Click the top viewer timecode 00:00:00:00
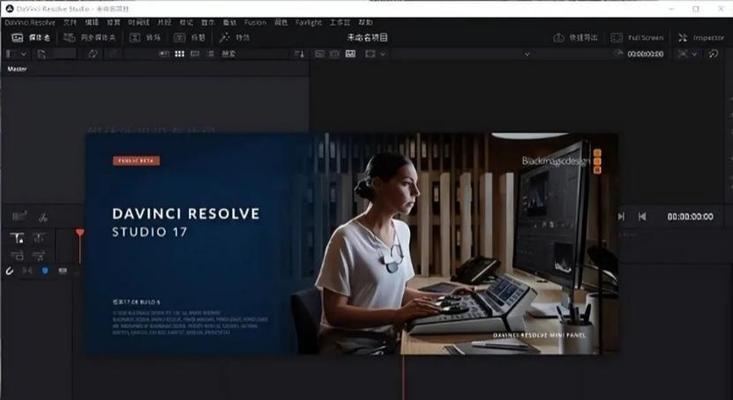Viewport: 733px width, 400px height. point(645,54)
